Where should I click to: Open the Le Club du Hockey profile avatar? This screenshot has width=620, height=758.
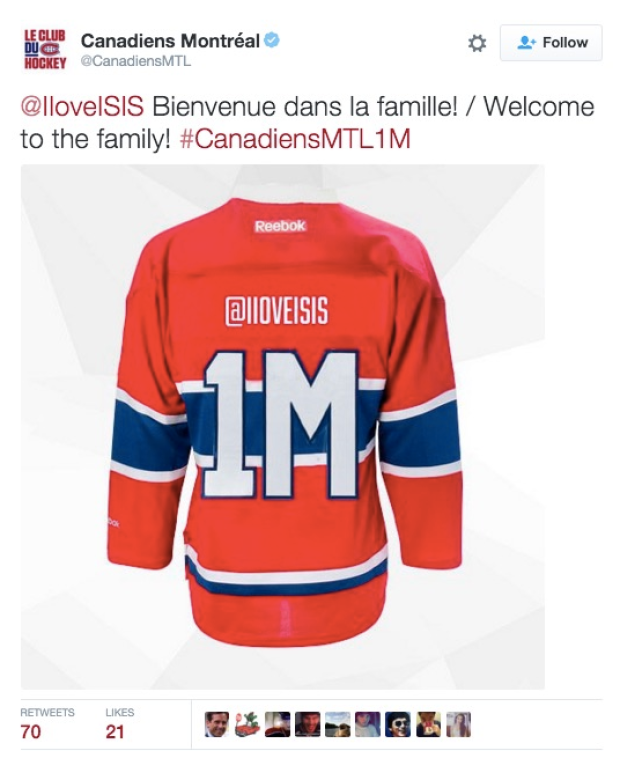45,49
